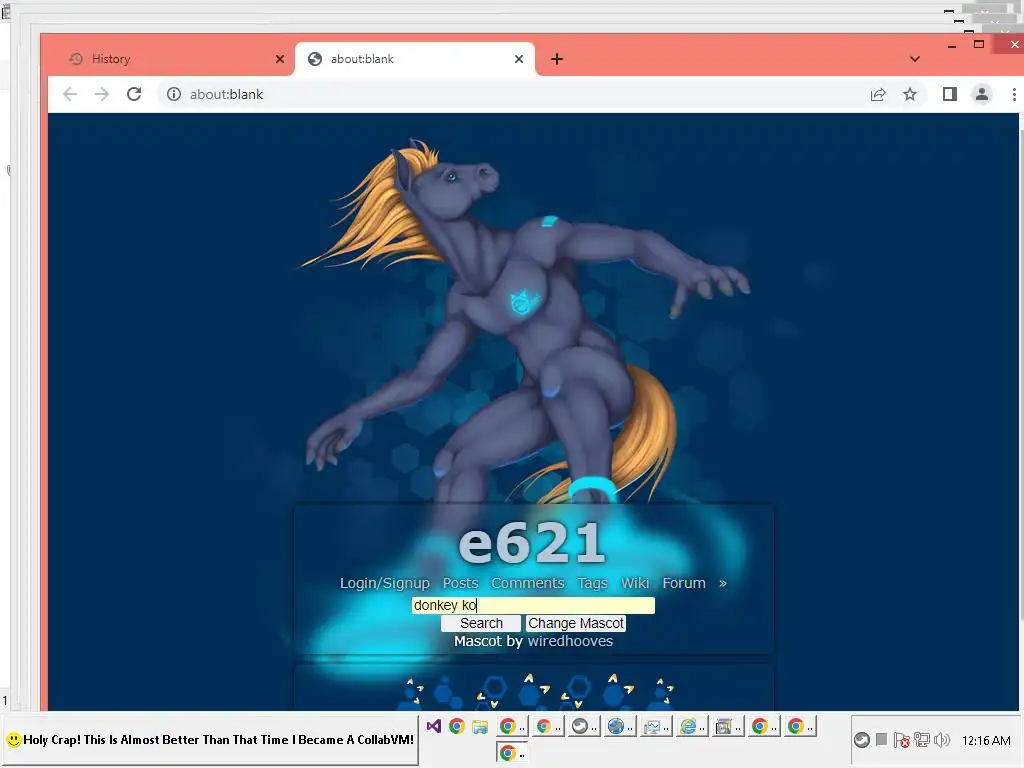Reload the page with the refresh icon
This screenshot has width=1024, height=768.
coord(134,94)
